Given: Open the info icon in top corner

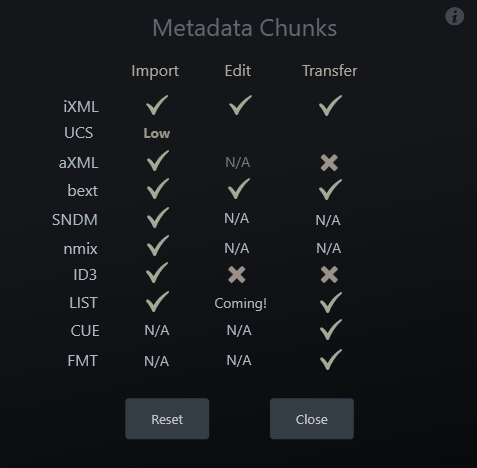Looking at the screenshot, I should coord(454,16).
